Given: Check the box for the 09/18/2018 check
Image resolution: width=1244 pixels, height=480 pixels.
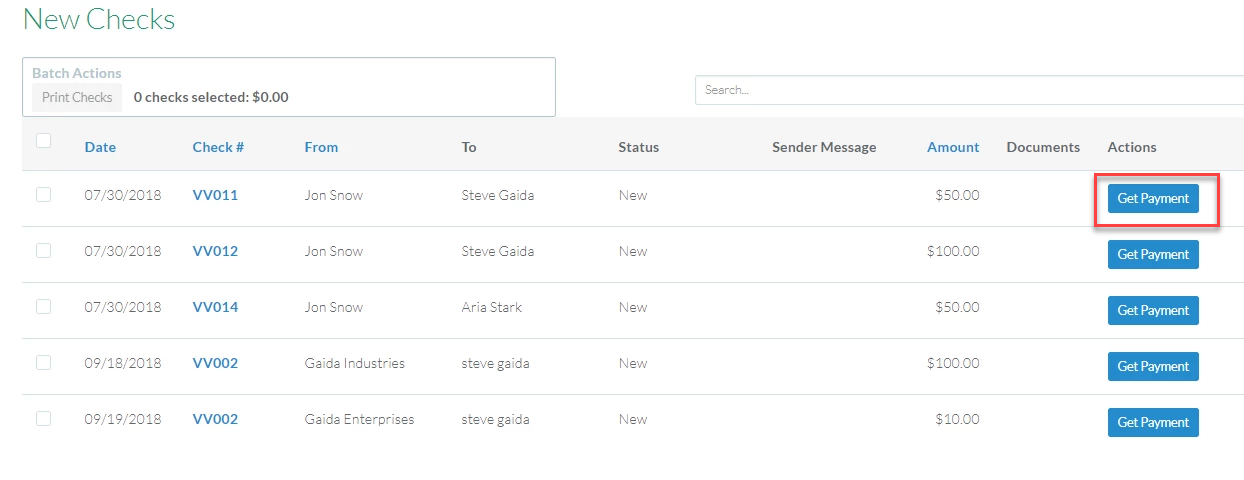Looking at the screenshot, I should pyautogui.click(x=44, y=363).
